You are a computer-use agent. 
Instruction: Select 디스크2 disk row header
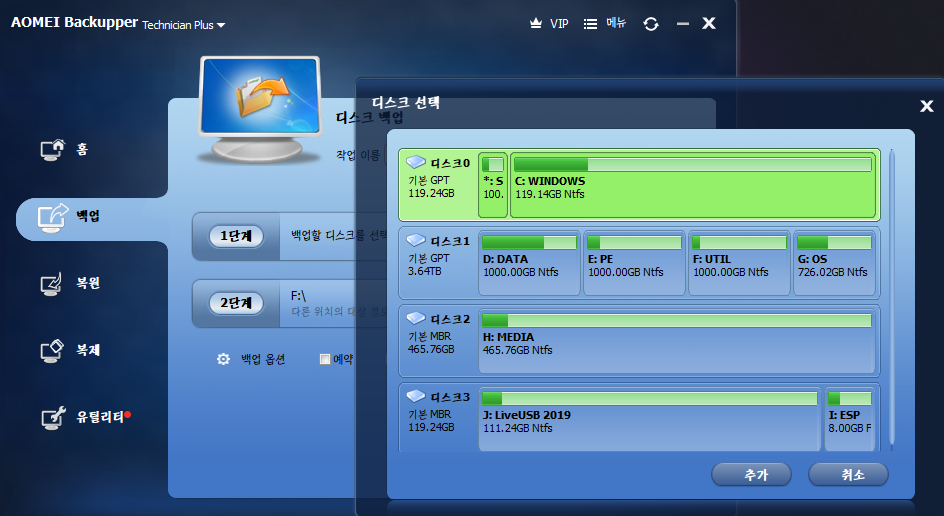tap(439, 341)
